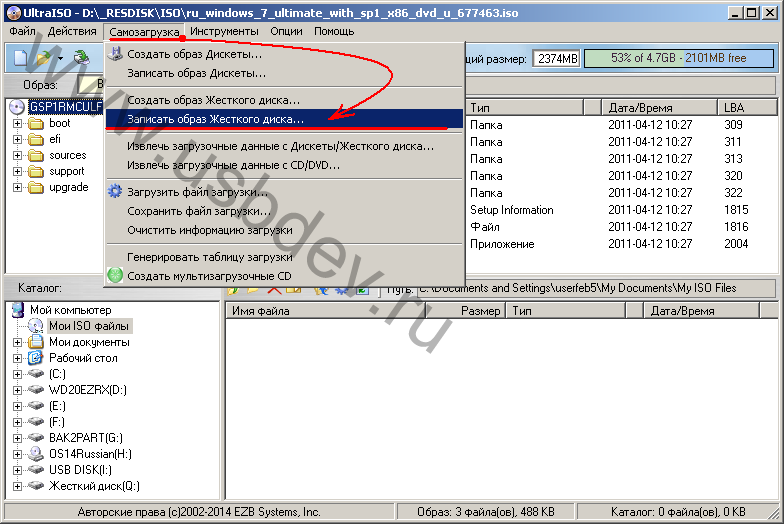Viewport: 784px width, 524px height.
Task: Click the Самозагрузка menu title
Action: pyautogui.click(x=144, y=32)
